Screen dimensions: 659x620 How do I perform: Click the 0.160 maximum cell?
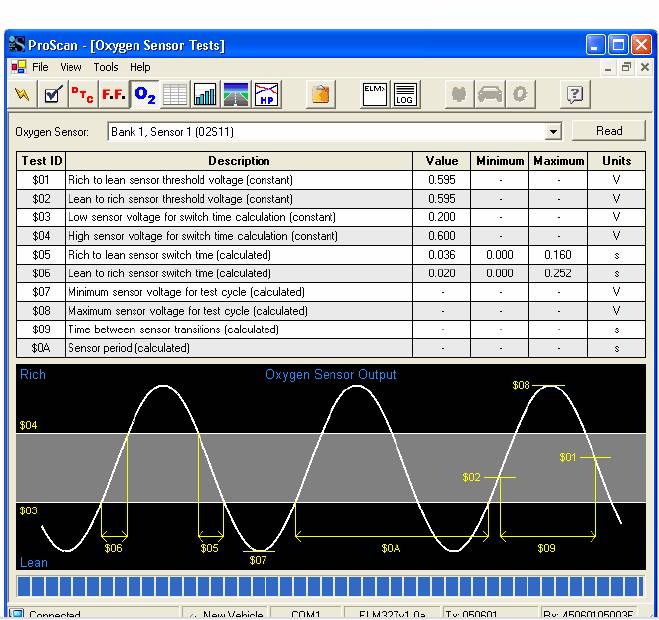[x=558, y=255]
